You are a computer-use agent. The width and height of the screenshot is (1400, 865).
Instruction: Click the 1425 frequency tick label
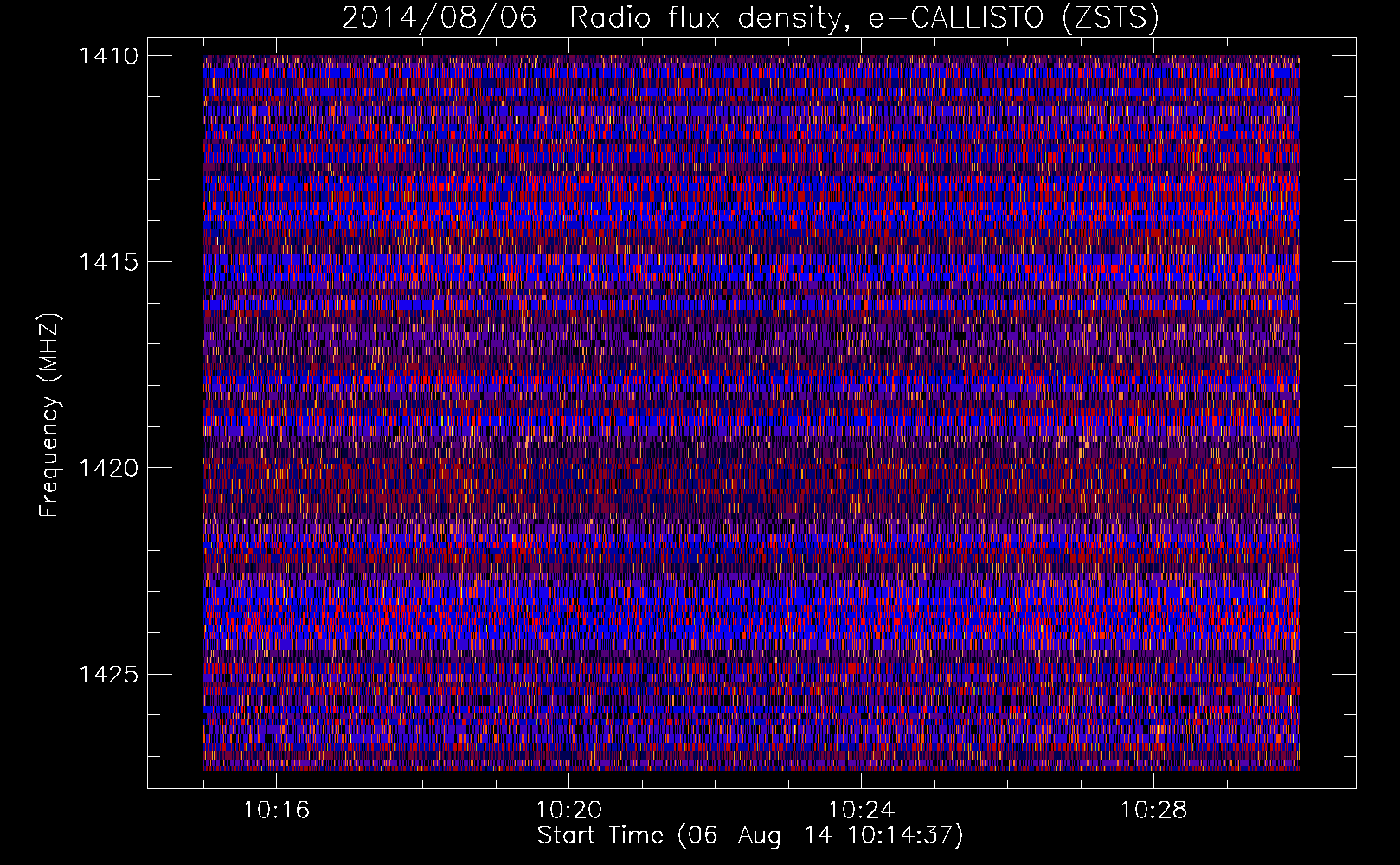[x=108, y=674]
